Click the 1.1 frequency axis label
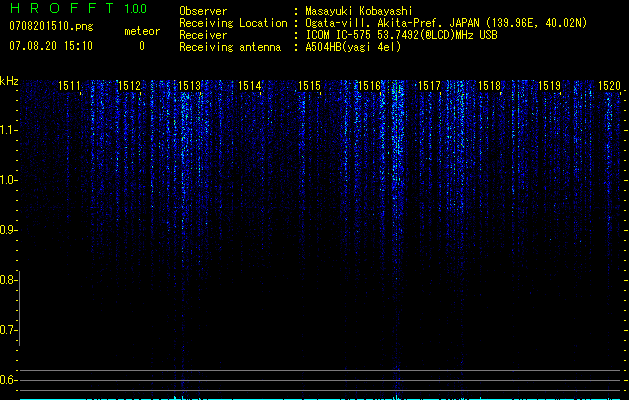Image resolution: width=629 pixels, height=400 pixels. click(7, 130)
